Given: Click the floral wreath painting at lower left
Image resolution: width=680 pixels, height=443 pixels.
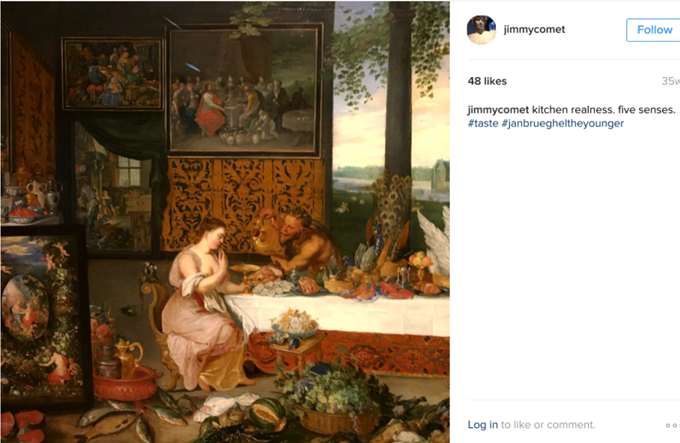Looking at the screenshot, I should coord(40,316).
